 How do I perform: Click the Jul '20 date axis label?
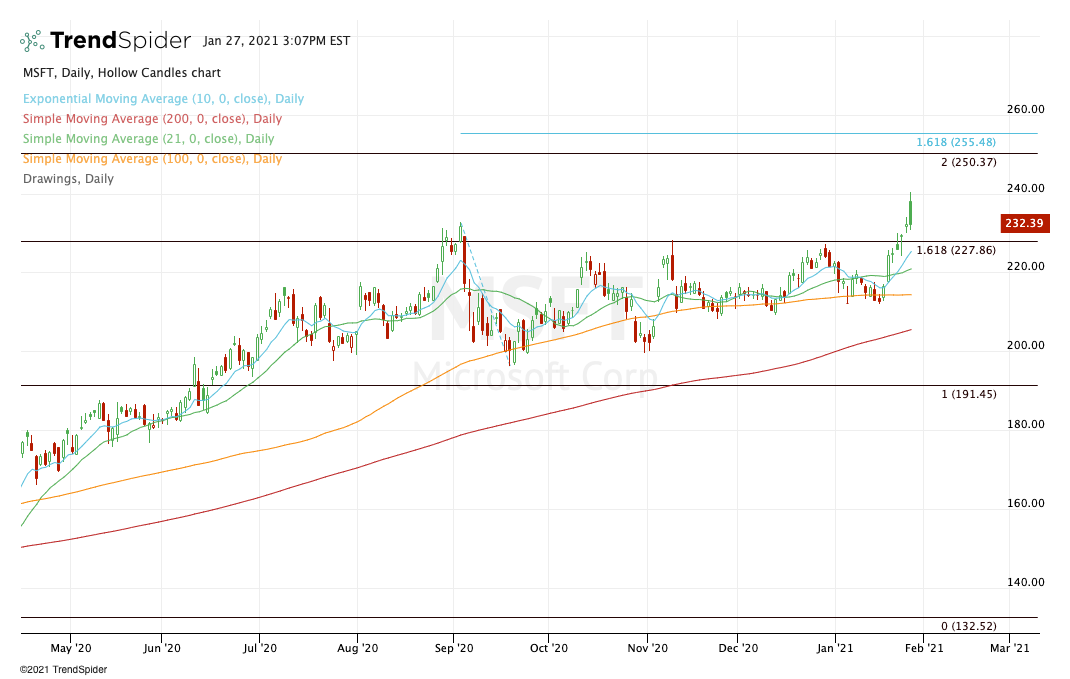click(260, 648)
